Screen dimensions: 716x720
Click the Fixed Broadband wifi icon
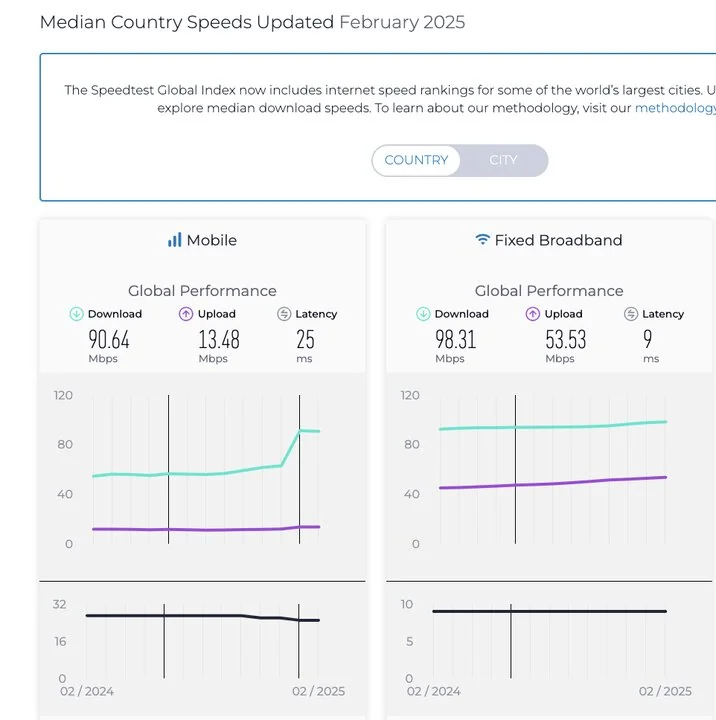(x=483, y=240)
